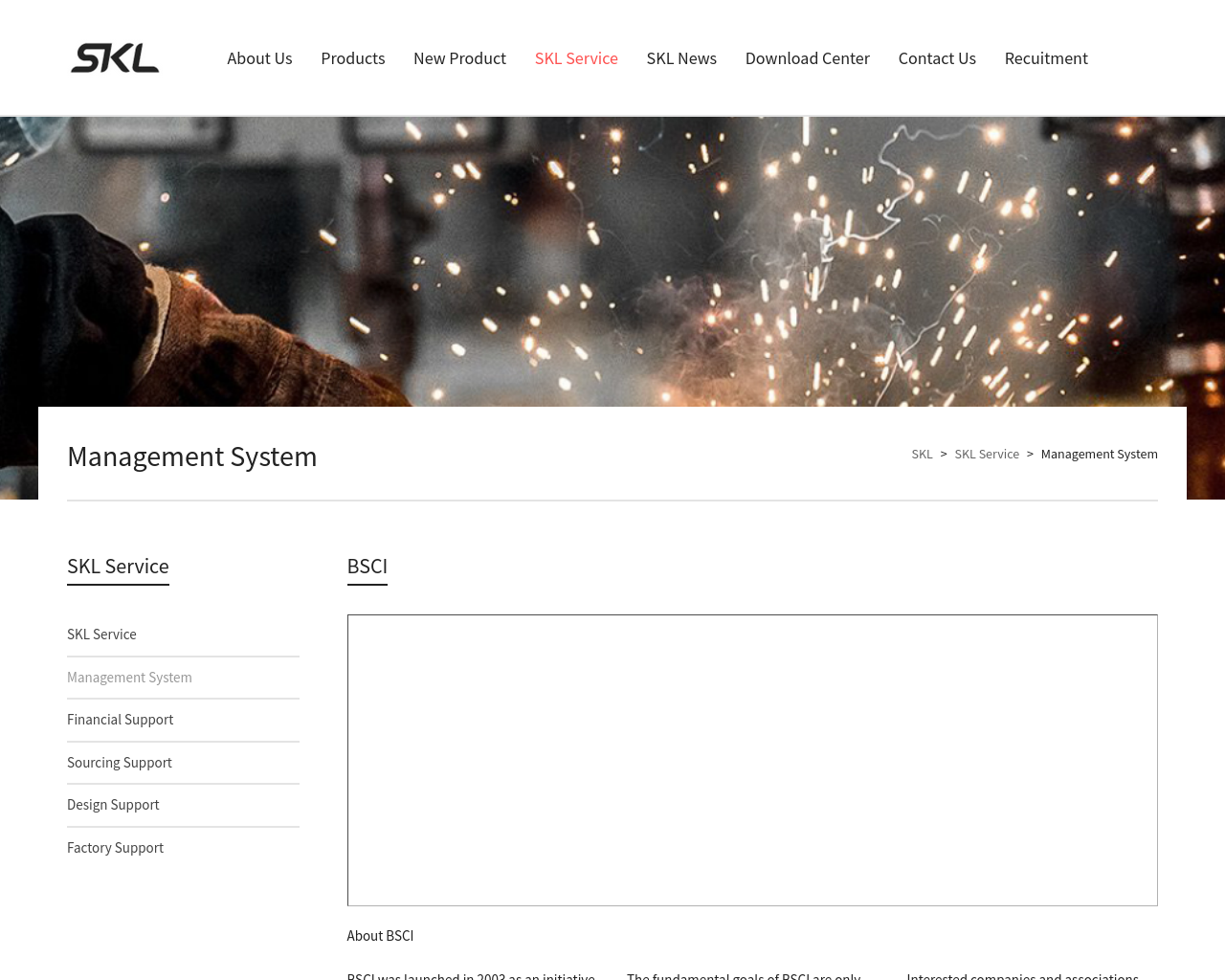This screenshot has width=1225, height=980.
Task: Click SKL home link in breadcrumb
Action: tap(922, 454)
